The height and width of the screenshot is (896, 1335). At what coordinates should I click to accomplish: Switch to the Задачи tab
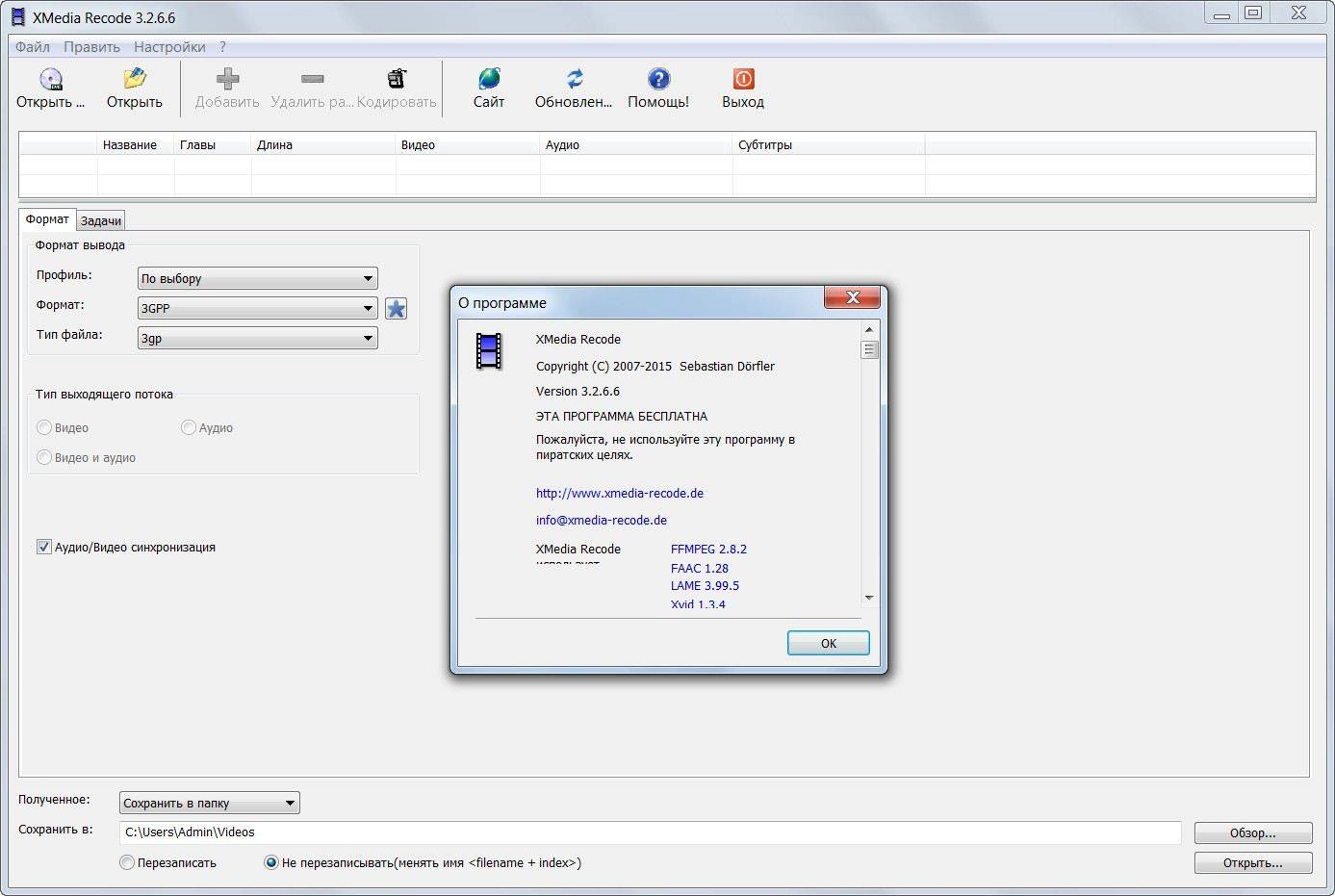click(x=101, y=221)
